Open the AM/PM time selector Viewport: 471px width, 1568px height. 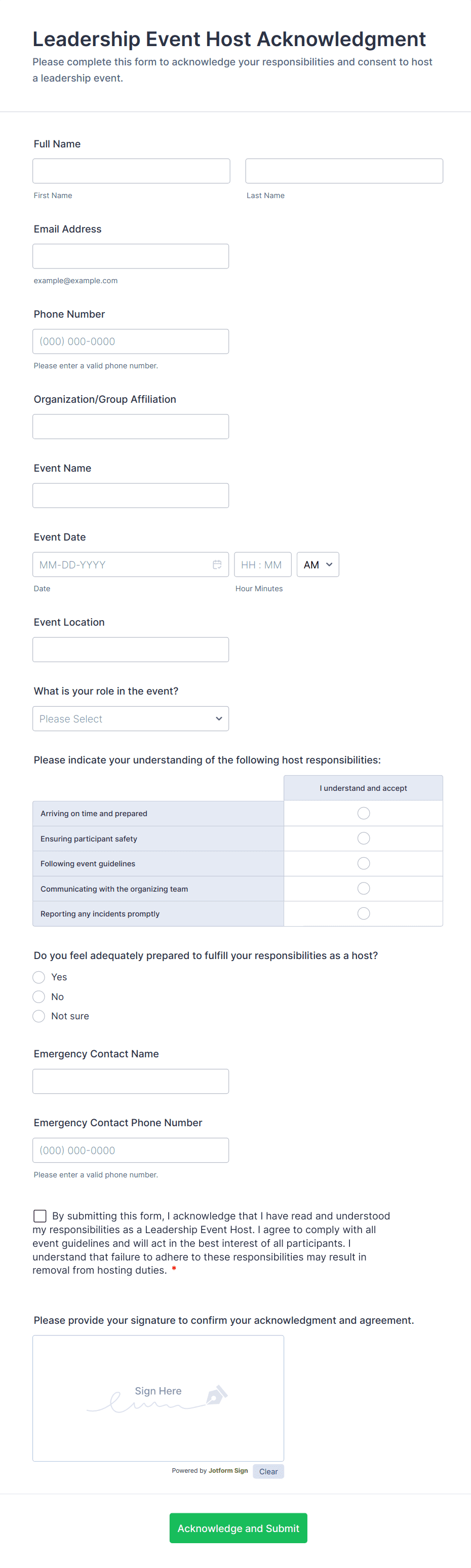[317, 564]
